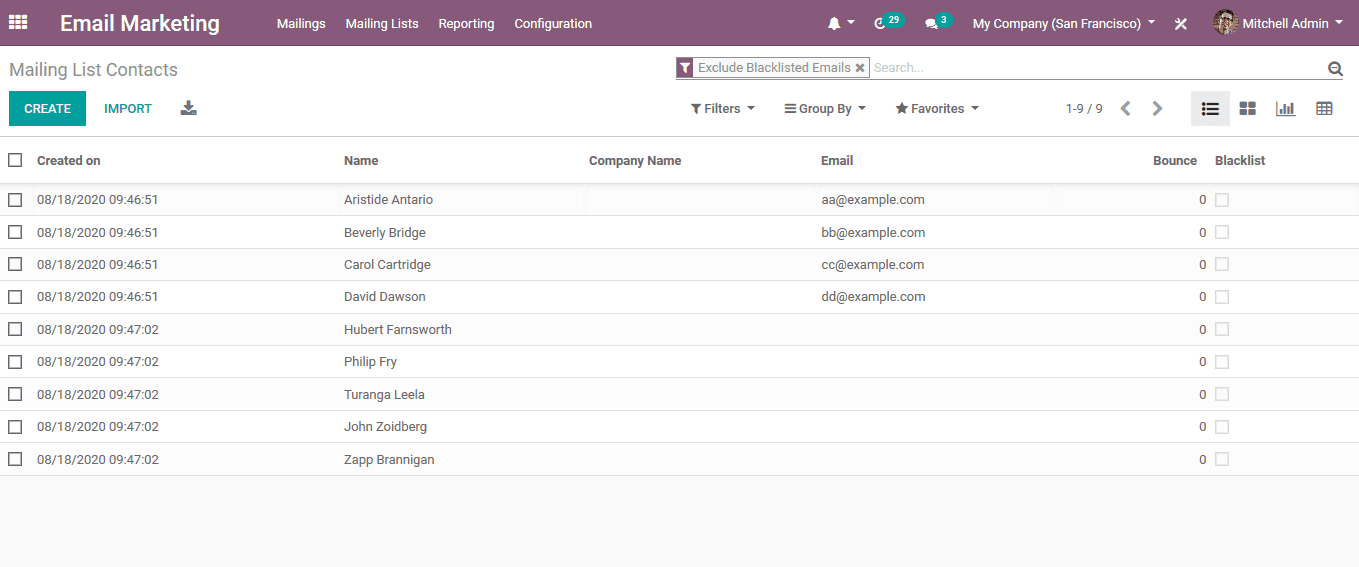Go to next page arrow

coord(1157,108)
